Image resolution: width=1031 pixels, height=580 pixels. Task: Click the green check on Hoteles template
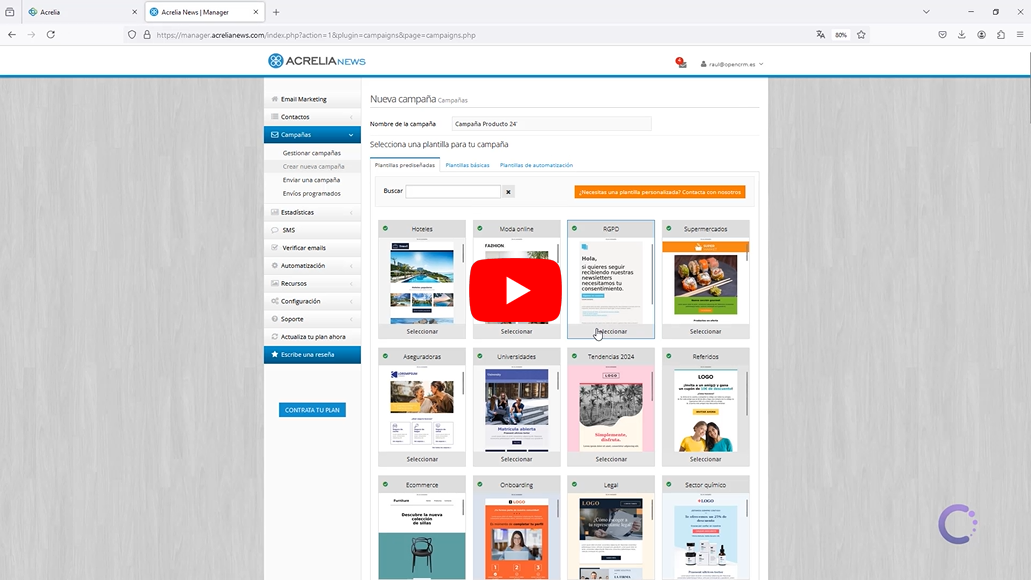pyautogui.click(x=385, y=229)
